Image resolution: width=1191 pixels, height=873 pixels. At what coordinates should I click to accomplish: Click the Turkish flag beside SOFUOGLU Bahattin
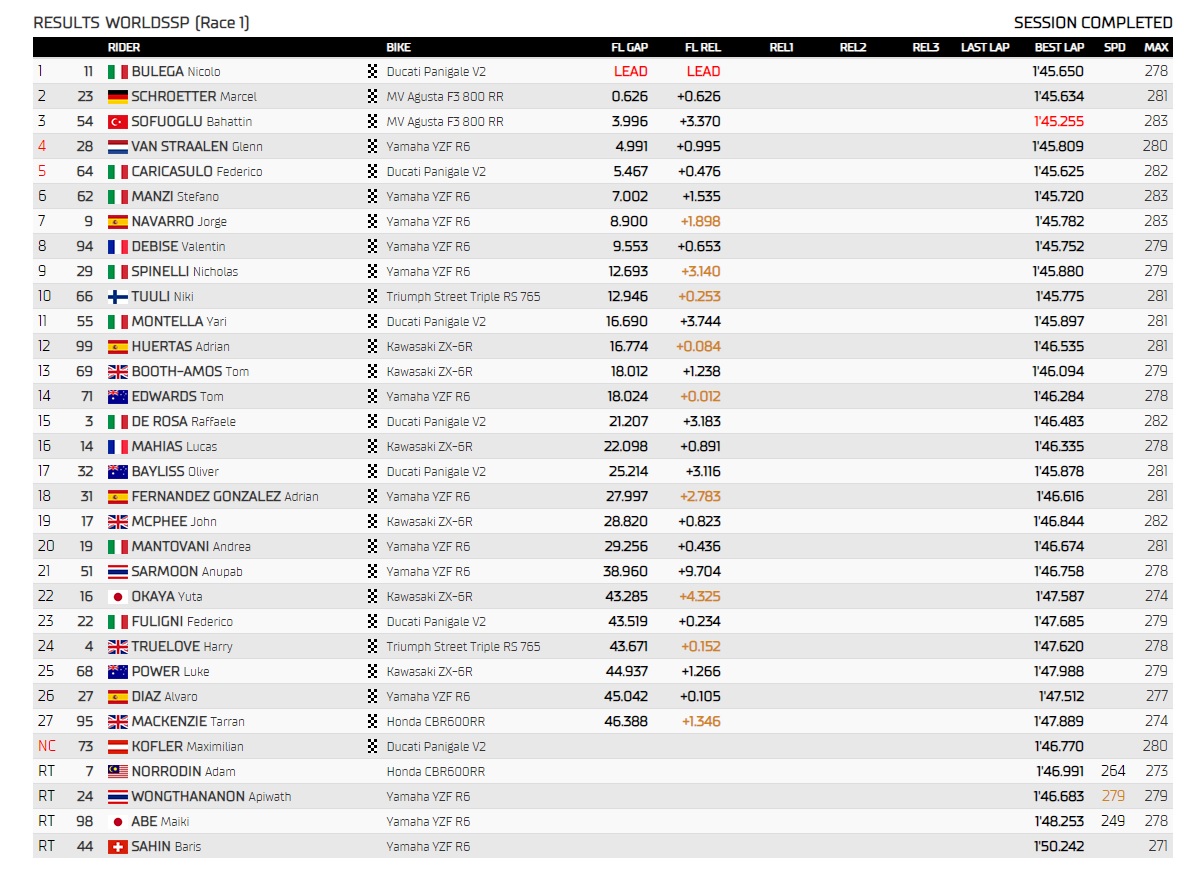[118, 122]
